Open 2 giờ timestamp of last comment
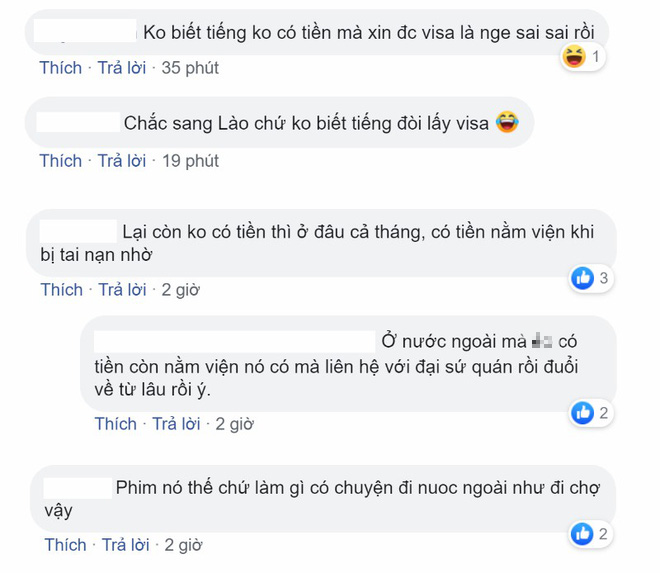The image size is (660, 573). (x=184, y=545)
